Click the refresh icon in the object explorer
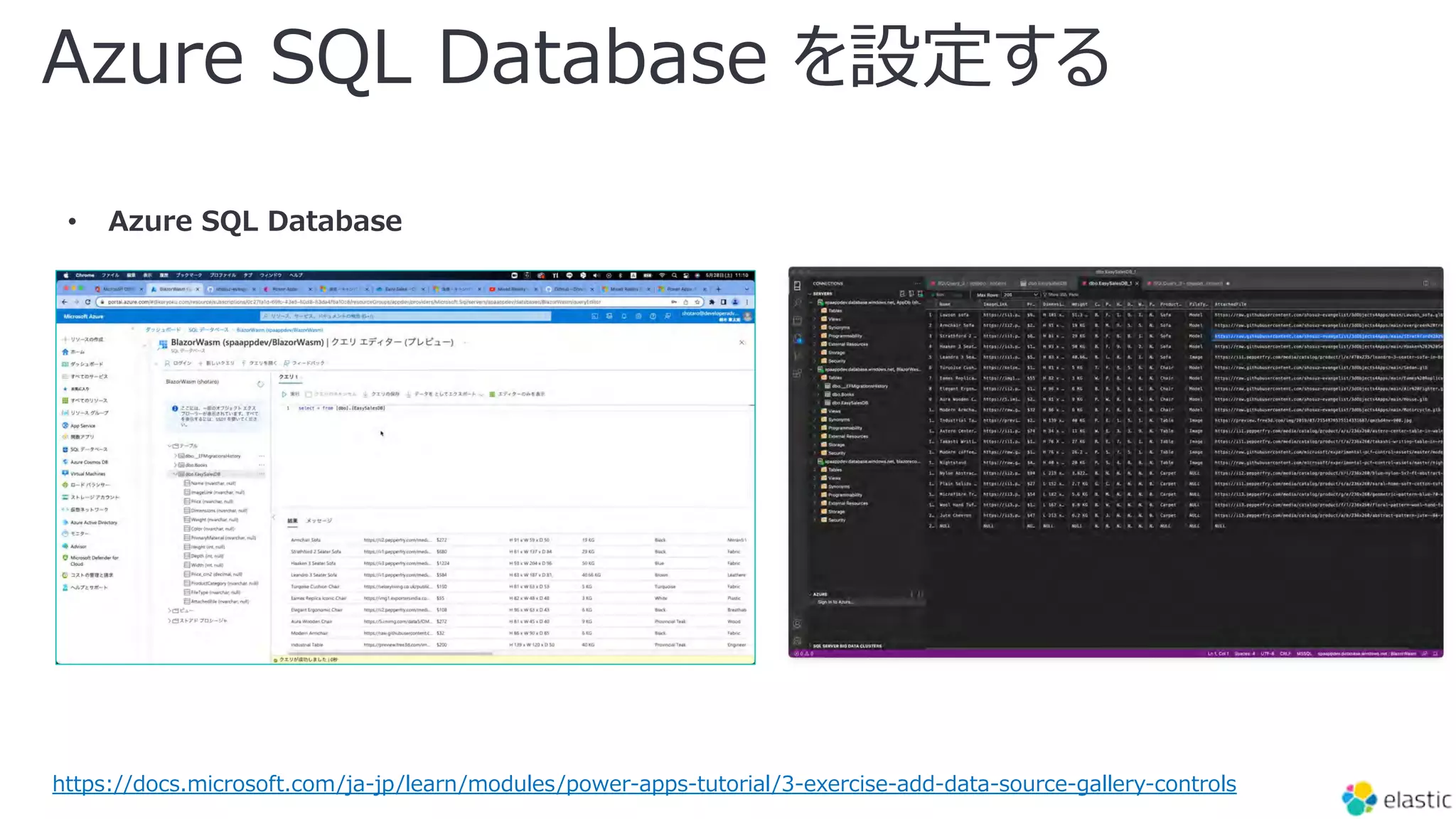The image size is (1456, 819). coord(260,384)
